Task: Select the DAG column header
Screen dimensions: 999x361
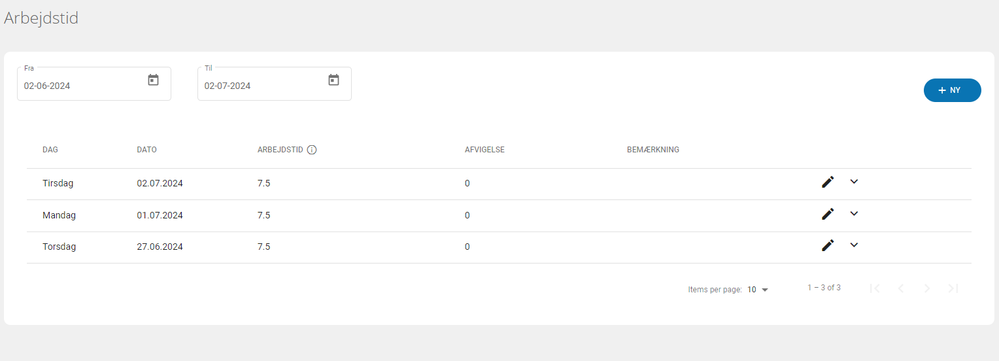Action: [51, 150]
